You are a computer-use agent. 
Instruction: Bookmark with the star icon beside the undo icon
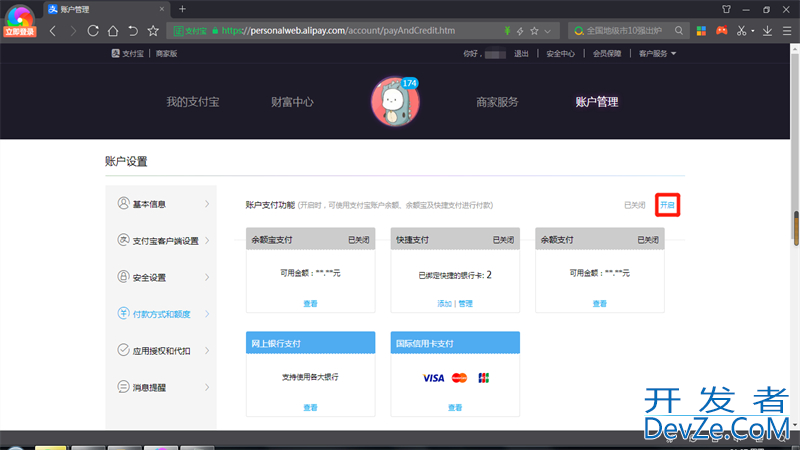(153, 31)
